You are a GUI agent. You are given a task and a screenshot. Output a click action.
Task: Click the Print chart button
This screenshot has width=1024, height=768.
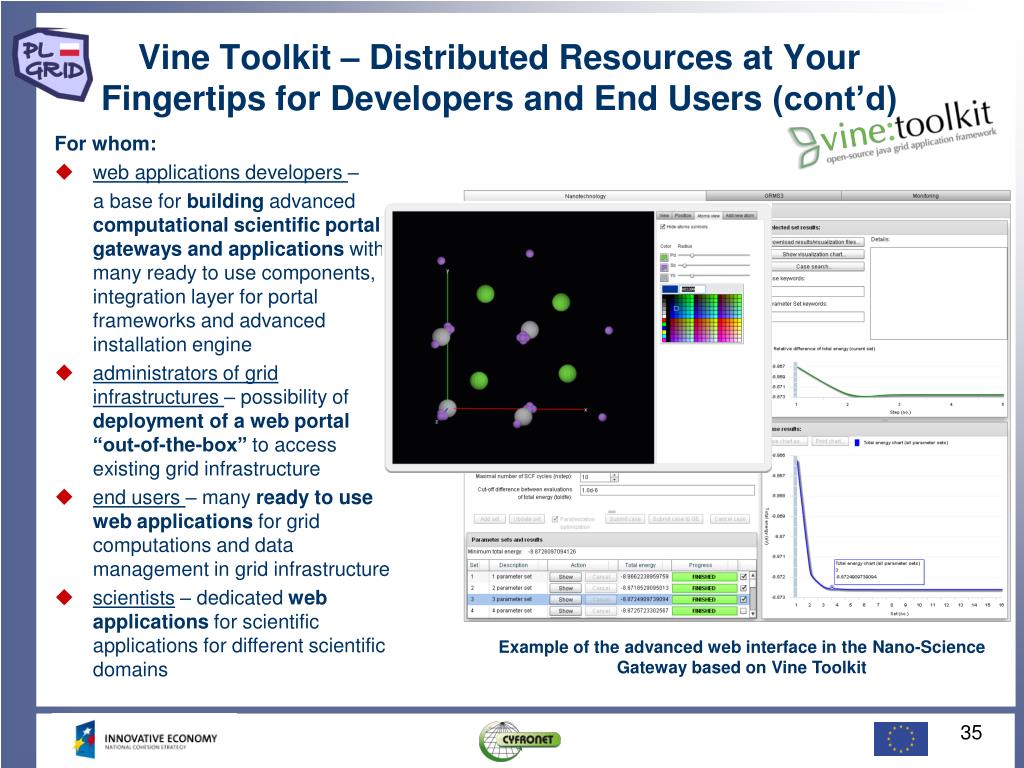tap(830, 441)
